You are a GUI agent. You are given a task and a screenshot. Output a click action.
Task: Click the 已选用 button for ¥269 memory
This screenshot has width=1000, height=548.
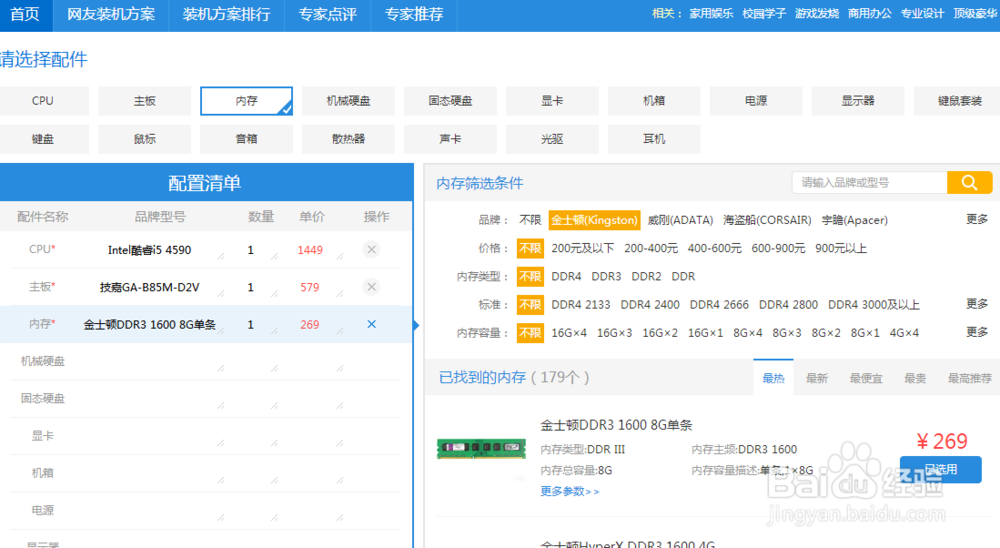coord(941,470)
